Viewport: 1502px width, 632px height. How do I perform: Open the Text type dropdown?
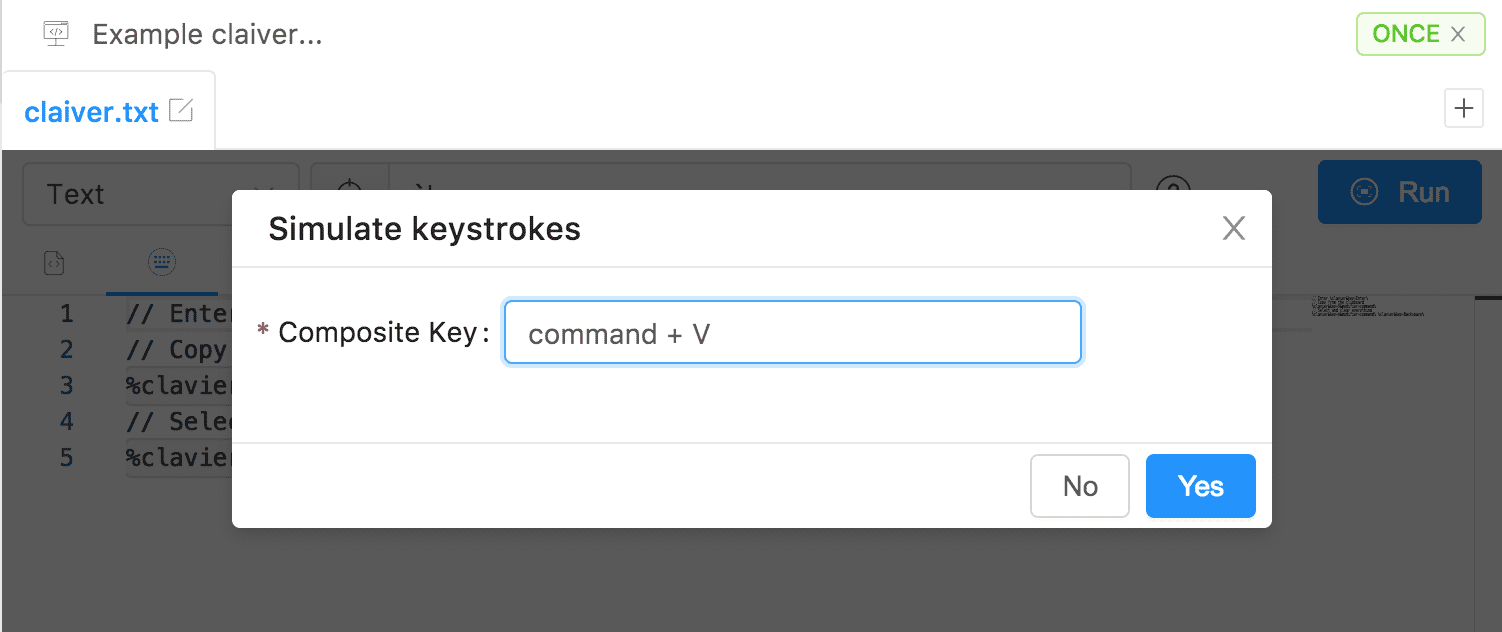point(160,194)
